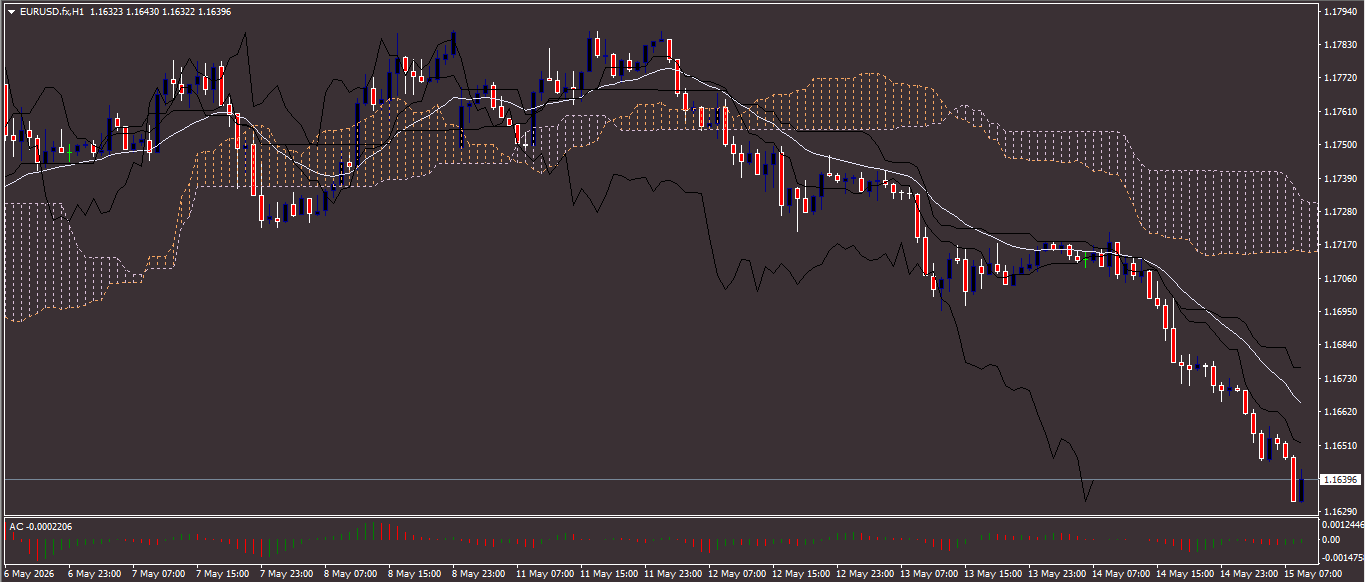Click the 1.16620 price scale value
This screenshot has width=1366, height=582.
click(x=1339, y=412)
